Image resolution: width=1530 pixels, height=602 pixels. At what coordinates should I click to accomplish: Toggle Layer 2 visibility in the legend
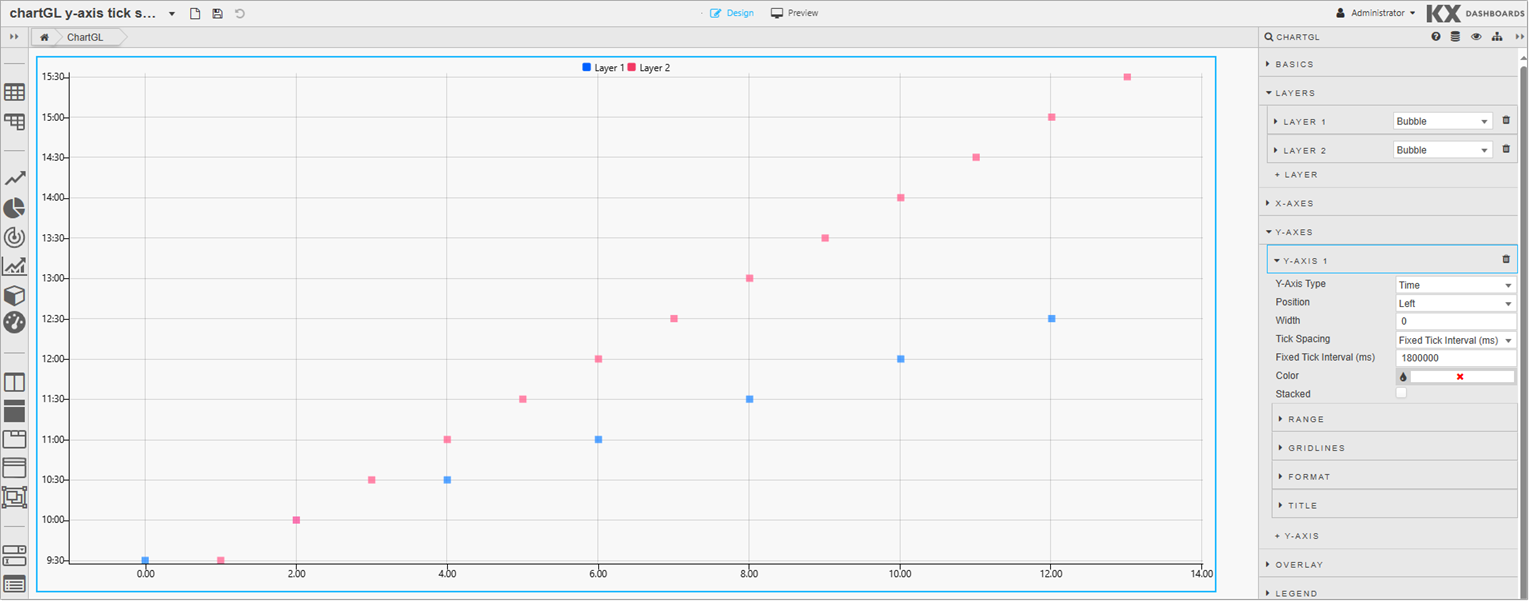pyautogui.click(x=649, y=68)
